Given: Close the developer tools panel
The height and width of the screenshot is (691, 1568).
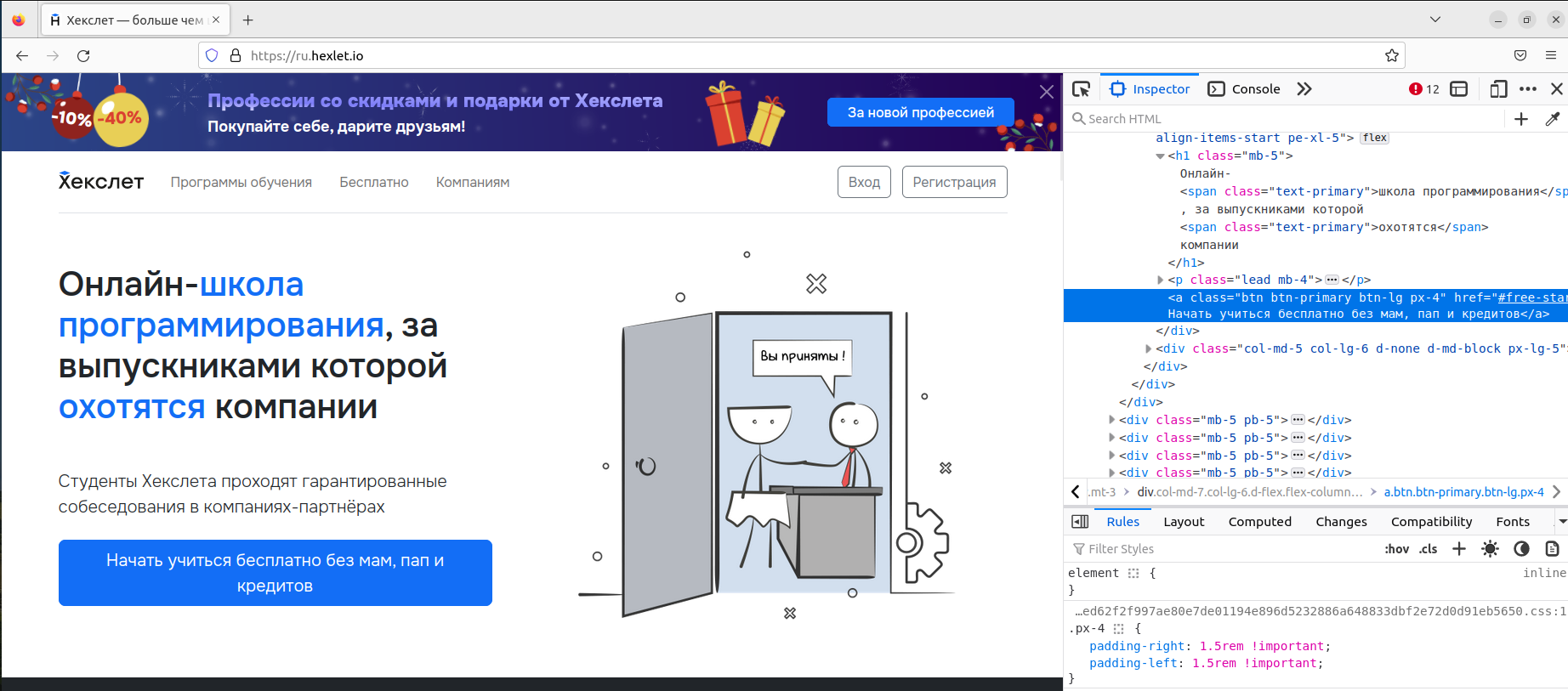Looking at the screenshot, I should 1557,89.
